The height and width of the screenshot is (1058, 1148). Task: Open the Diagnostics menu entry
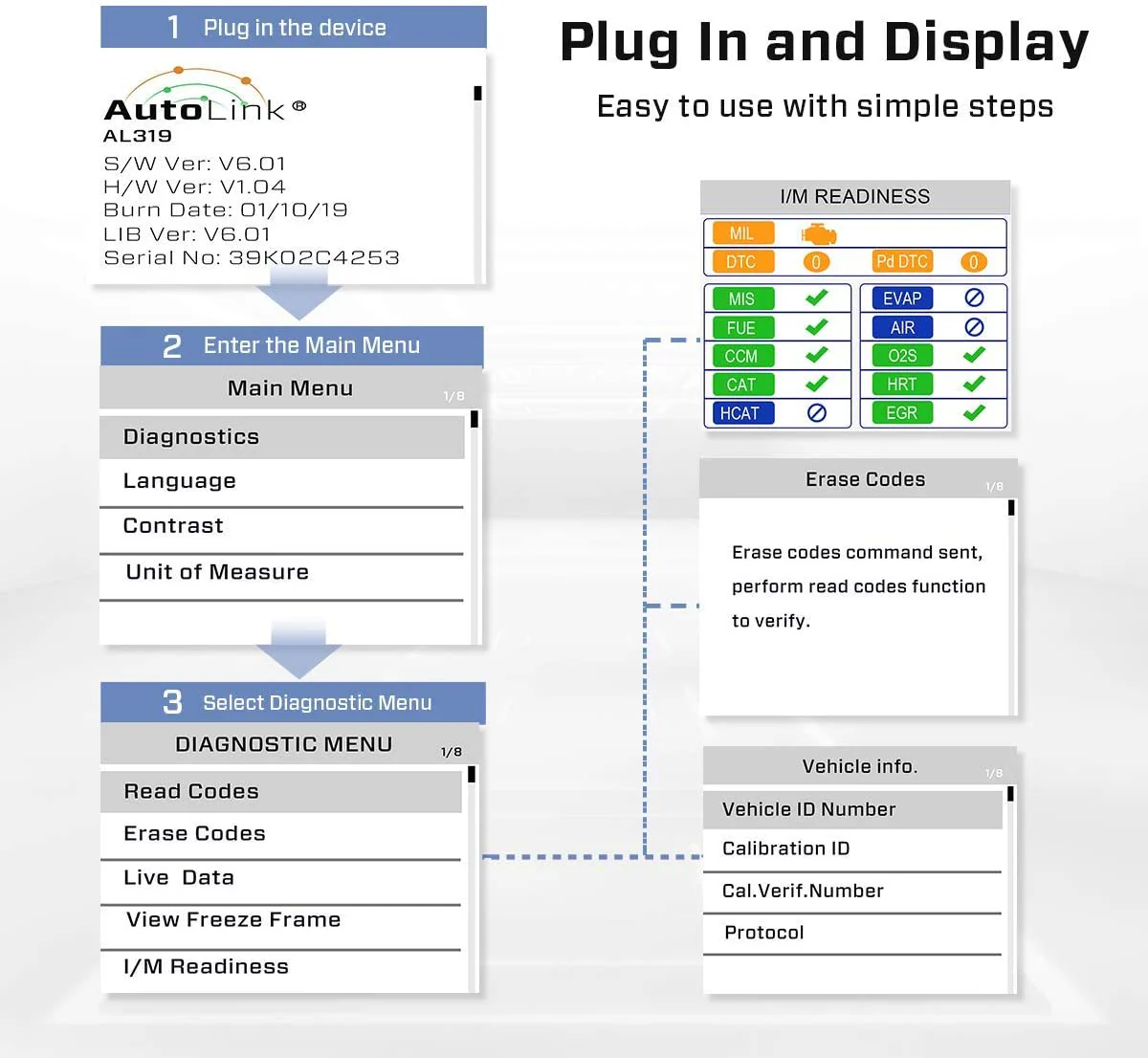tap(190, 436)
